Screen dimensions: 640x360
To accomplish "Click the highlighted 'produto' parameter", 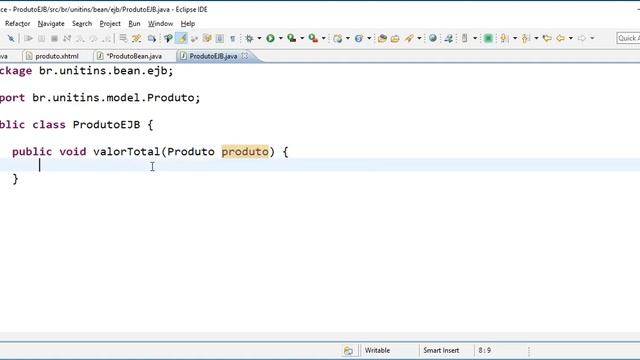I will coord(245,152).
